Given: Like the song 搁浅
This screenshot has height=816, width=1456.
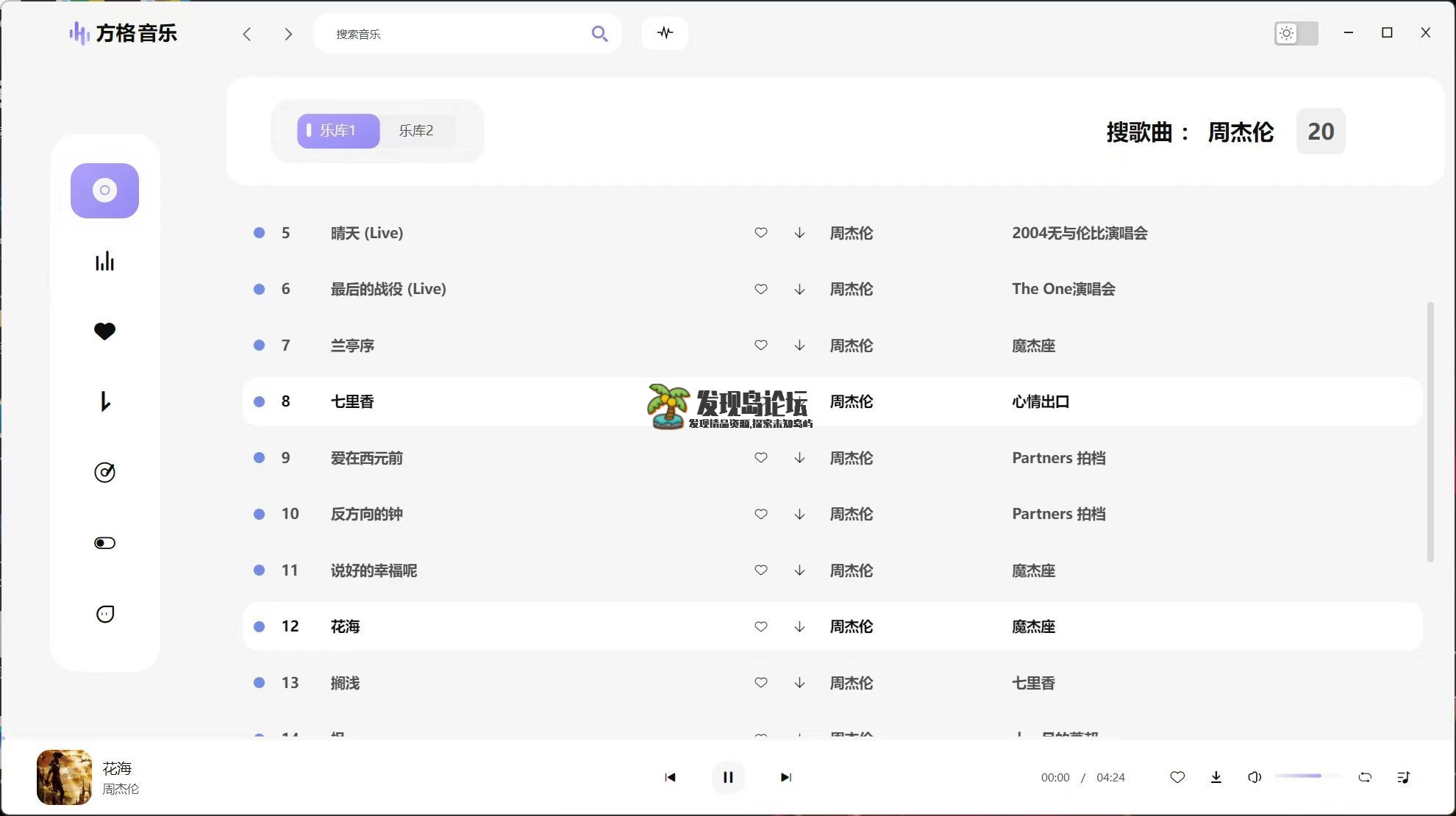Looking at the screenshot, I should coord(761,683).
